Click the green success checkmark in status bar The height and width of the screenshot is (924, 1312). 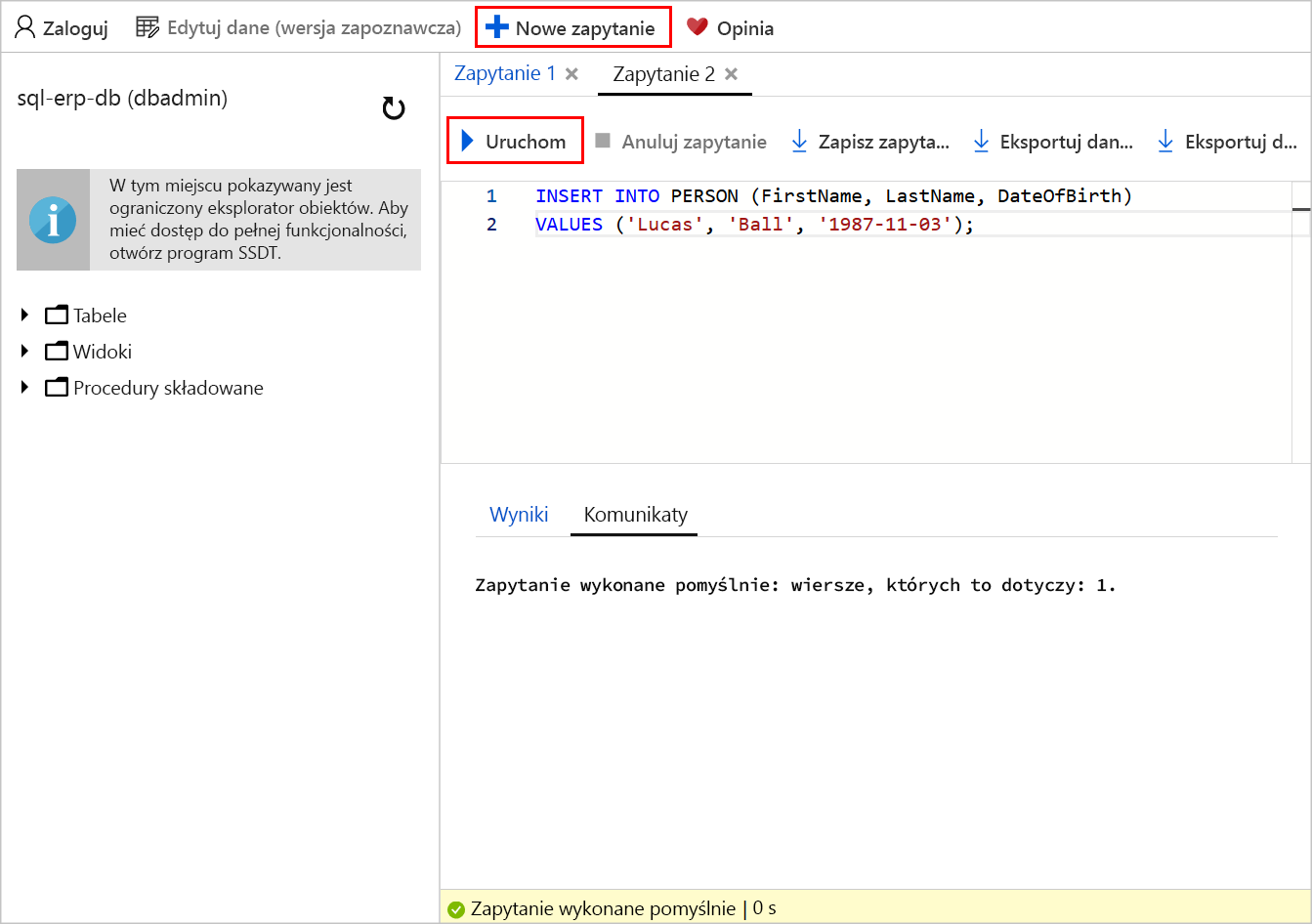tap(455, 909)
